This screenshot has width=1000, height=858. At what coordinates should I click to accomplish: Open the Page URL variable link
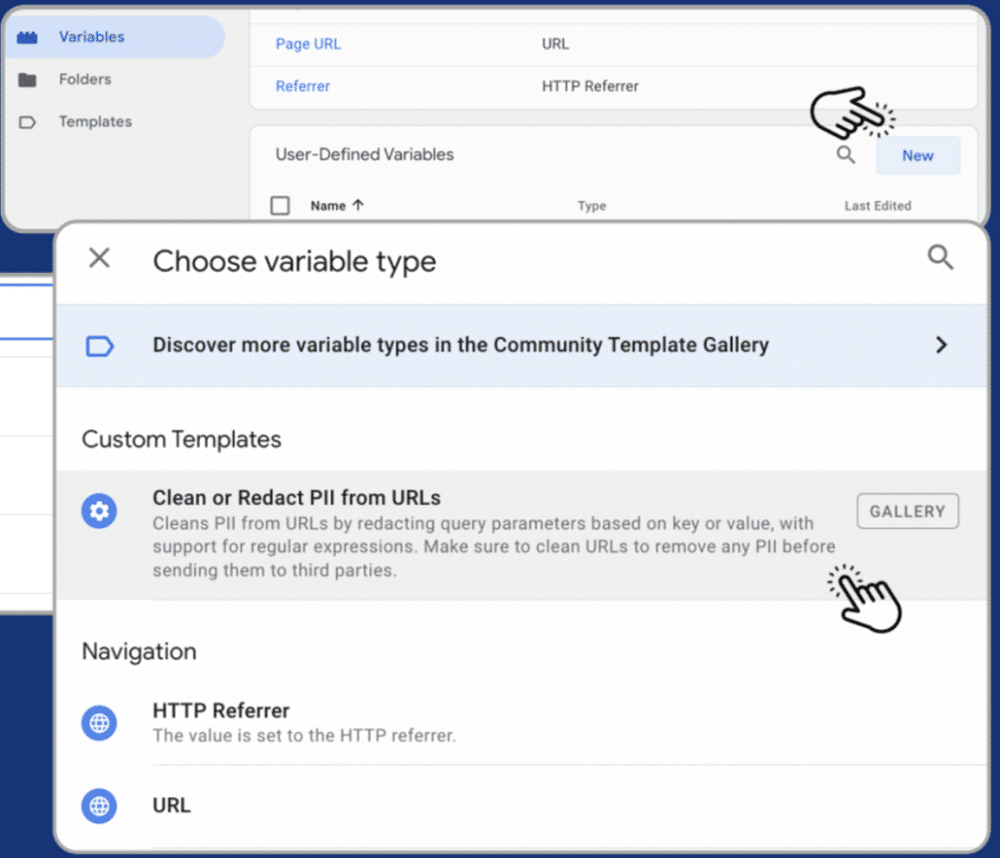point(308,44)
